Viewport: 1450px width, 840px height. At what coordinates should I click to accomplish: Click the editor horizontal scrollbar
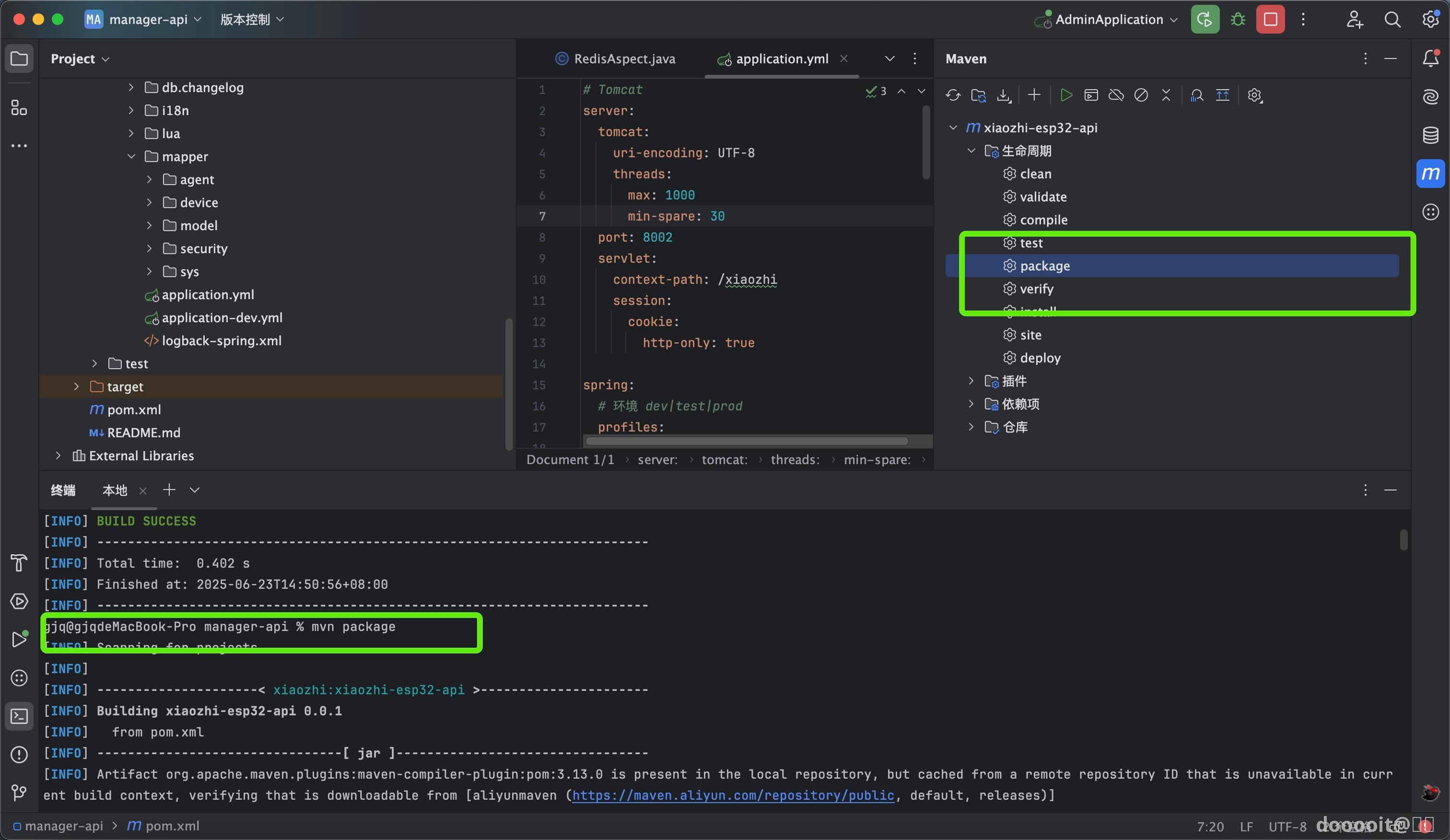[x=746, y=441]
